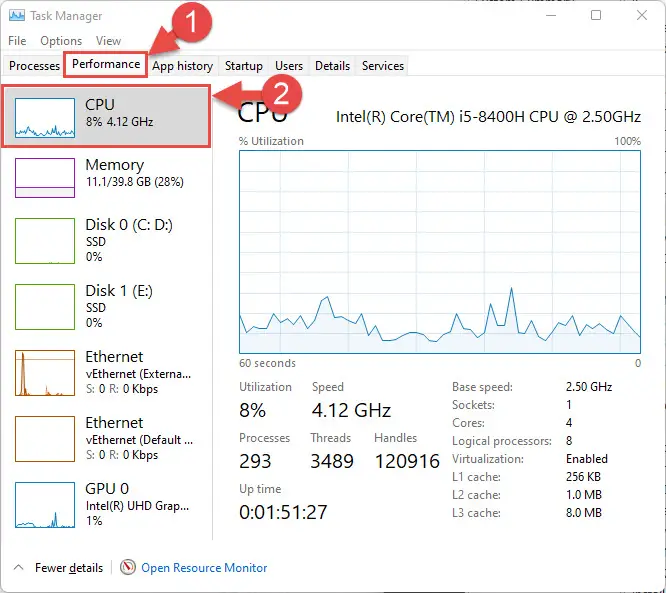Open the Options menu
The height and width of the screenshot is (593, 666).
61,41
